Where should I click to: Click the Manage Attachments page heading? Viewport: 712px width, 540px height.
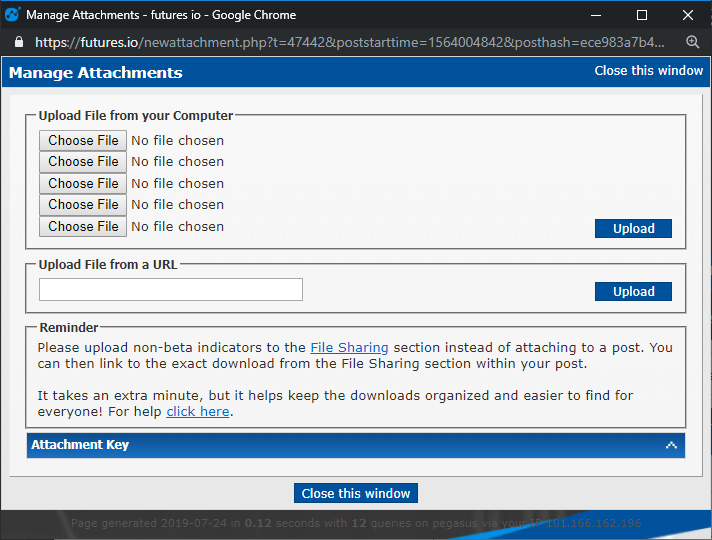point(96,73)
